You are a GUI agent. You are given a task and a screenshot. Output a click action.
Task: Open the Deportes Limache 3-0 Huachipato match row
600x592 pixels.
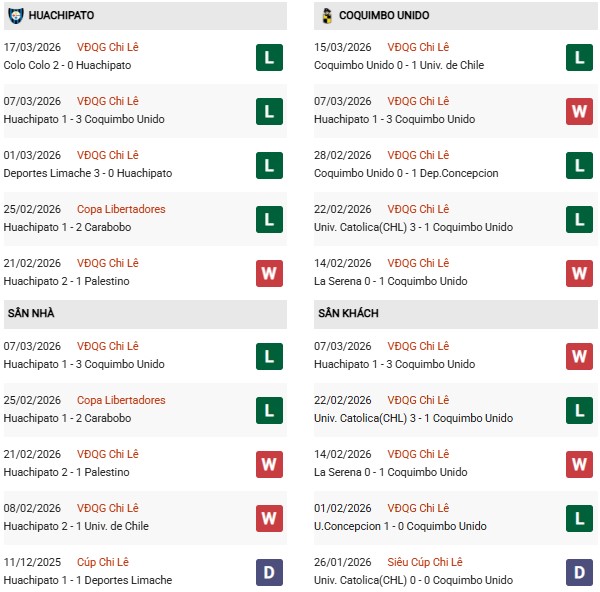click(88, 173)
